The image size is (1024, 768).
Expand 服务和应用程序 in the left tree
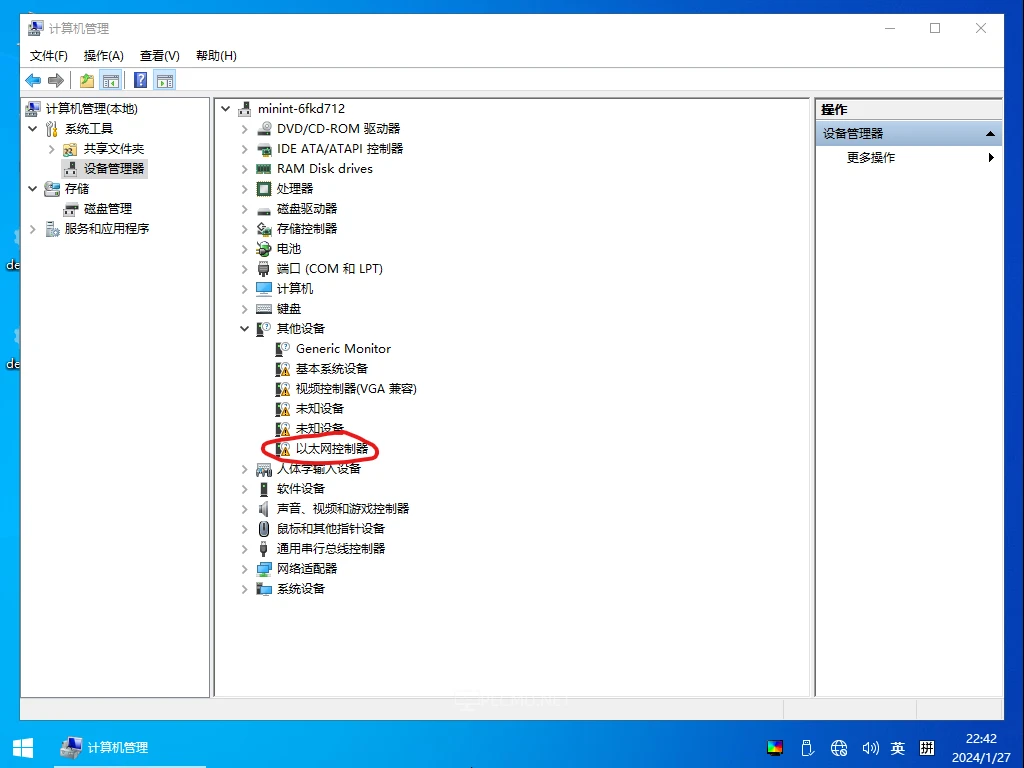(x=33, y=229)
